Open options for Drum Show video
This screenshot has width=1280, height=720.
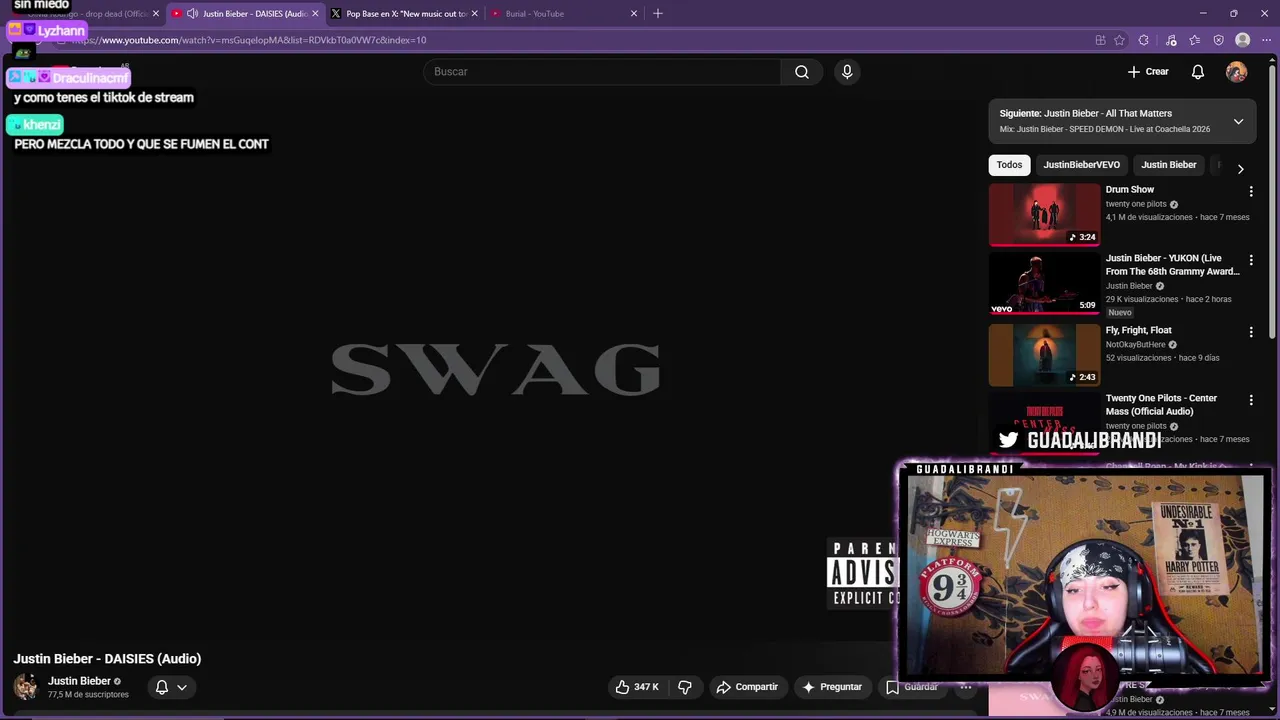coord(1250,191)
